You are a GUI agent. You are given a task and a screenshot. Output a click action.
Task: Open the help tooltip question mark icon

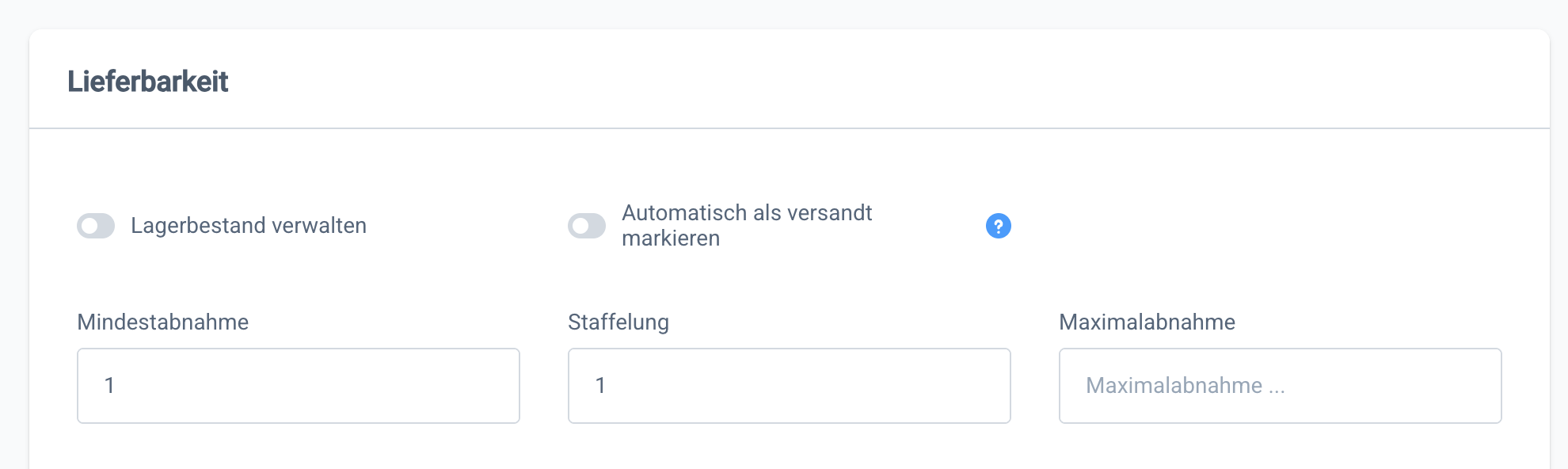(x=998, y=226)
